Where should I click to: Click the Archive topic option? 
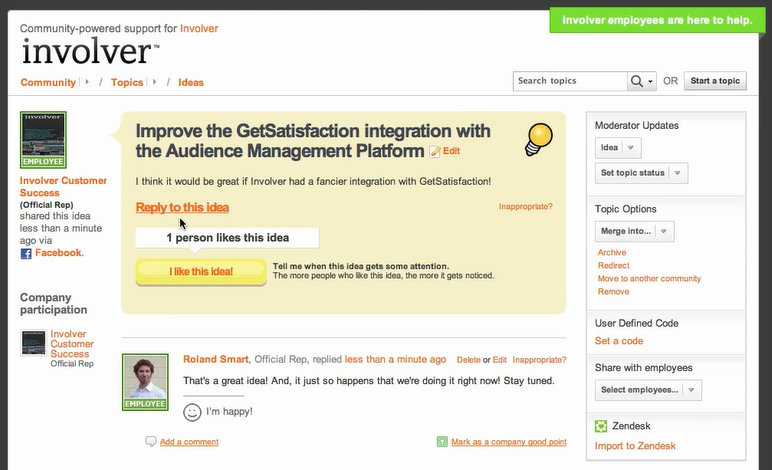click(611, 252)
